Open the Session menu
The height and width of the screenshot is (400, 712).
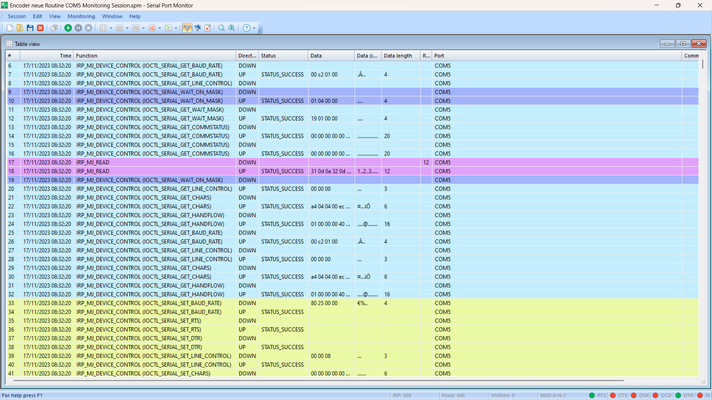click(17, 16)
